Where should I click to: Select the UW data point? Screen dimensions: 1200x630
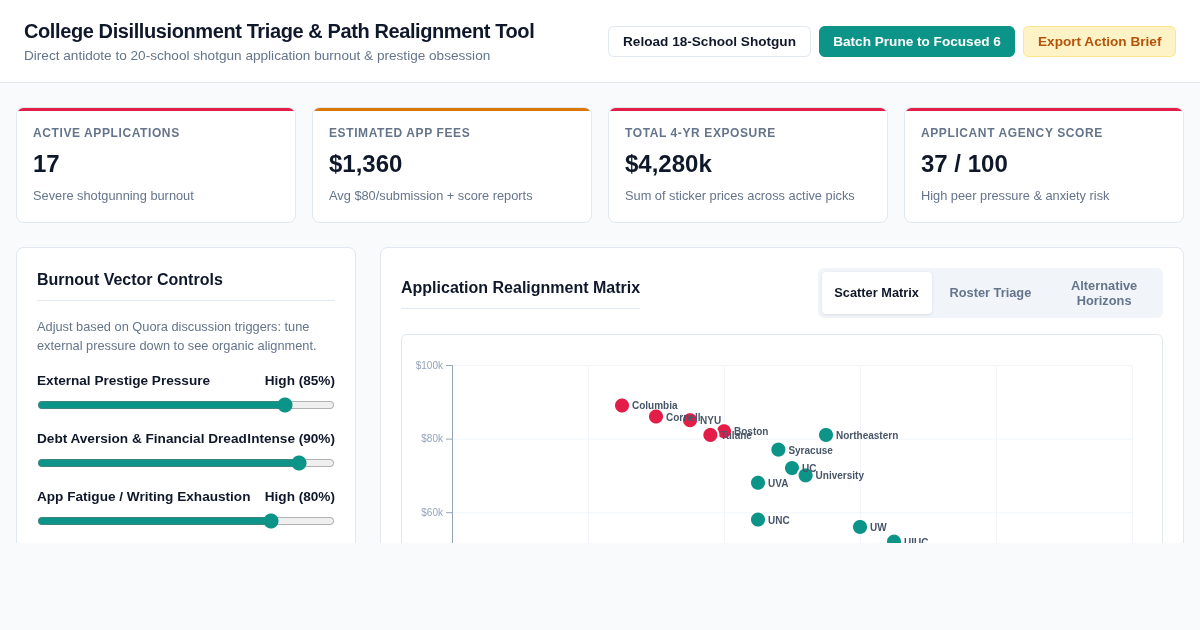pyautogui.click(x=860, y=527)
